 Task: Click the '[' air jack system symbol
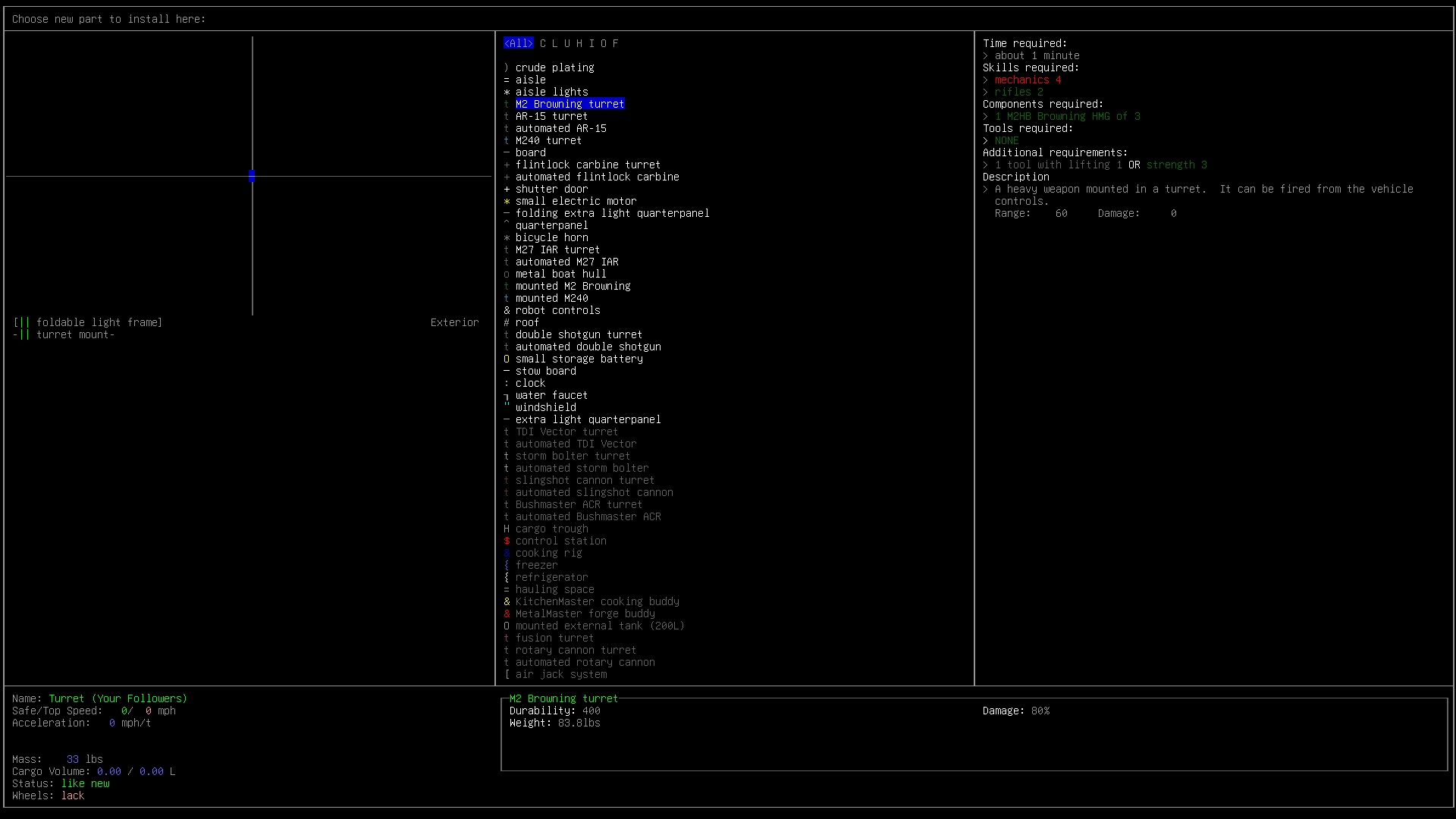507,674
